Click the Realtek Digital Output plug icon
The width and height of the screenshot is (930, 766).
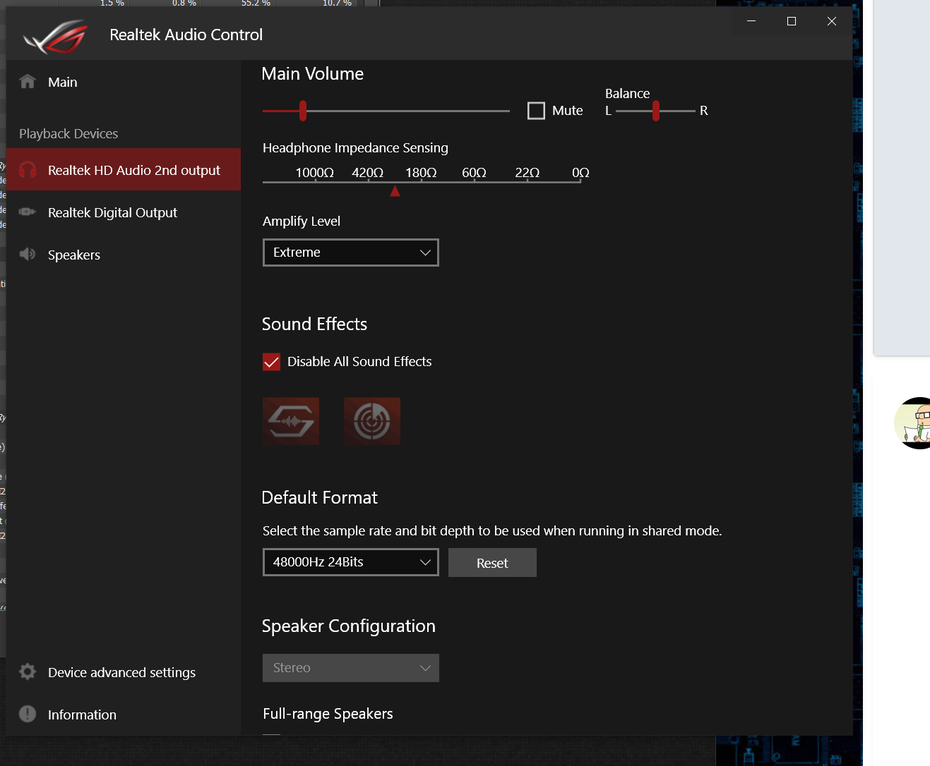[28, 212]
